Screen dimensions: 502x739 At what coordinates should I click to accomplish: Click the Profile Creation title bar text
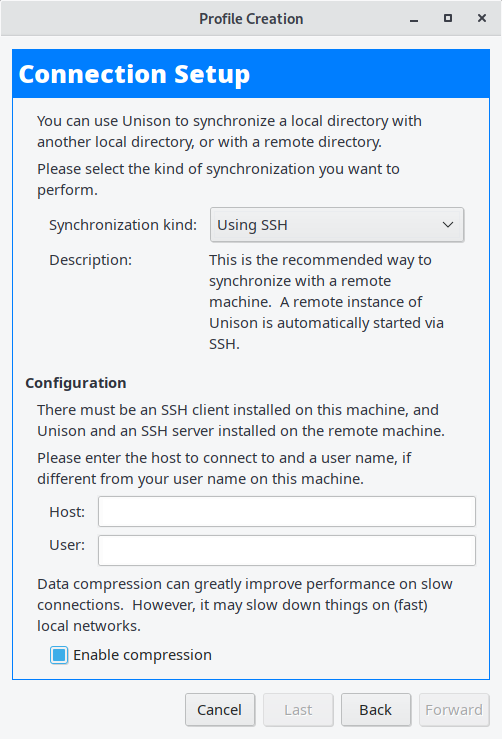click(x=251, y=19)
